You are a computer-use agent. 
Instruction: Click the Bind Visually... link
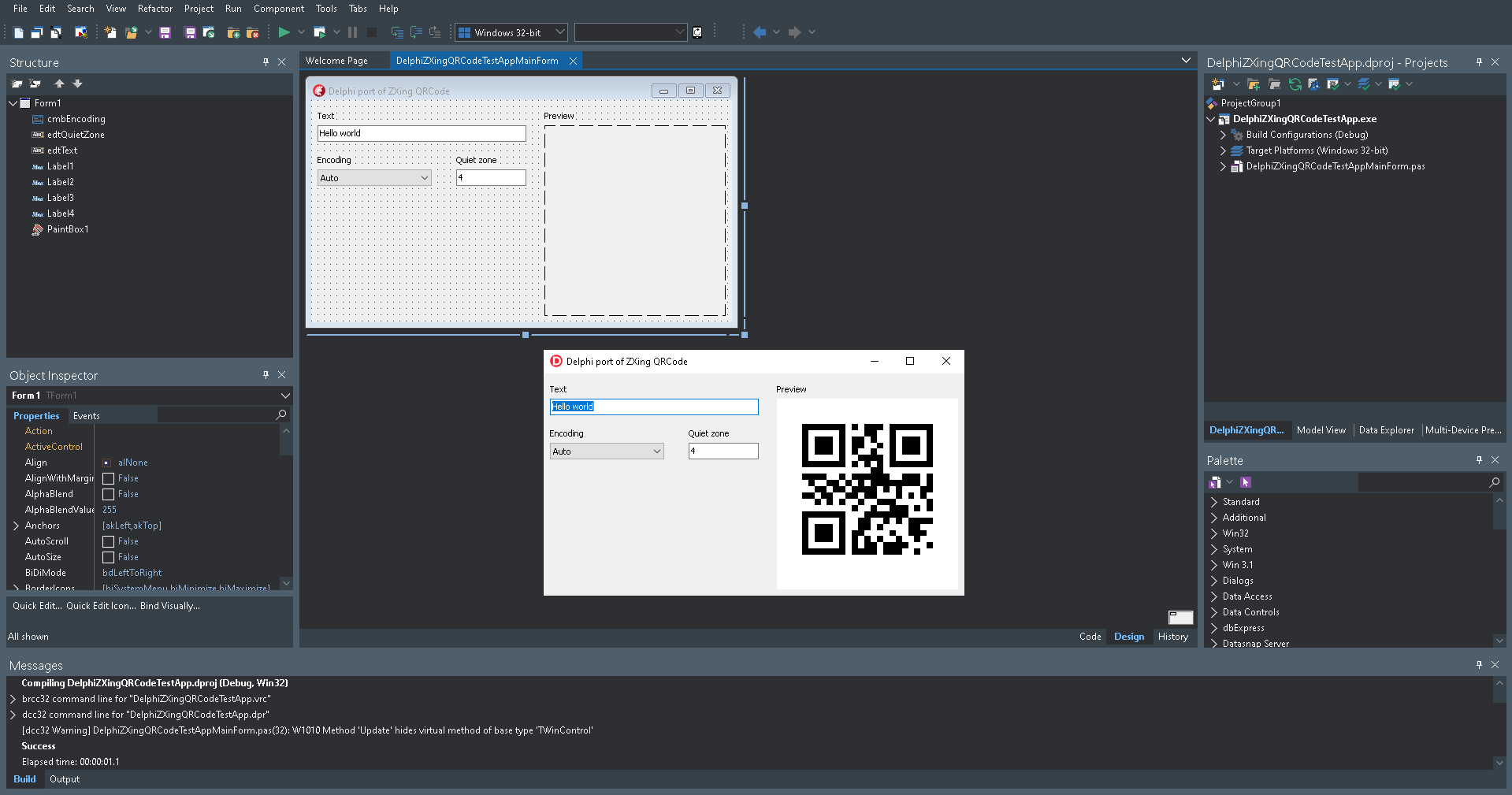[x=170, y=606]
